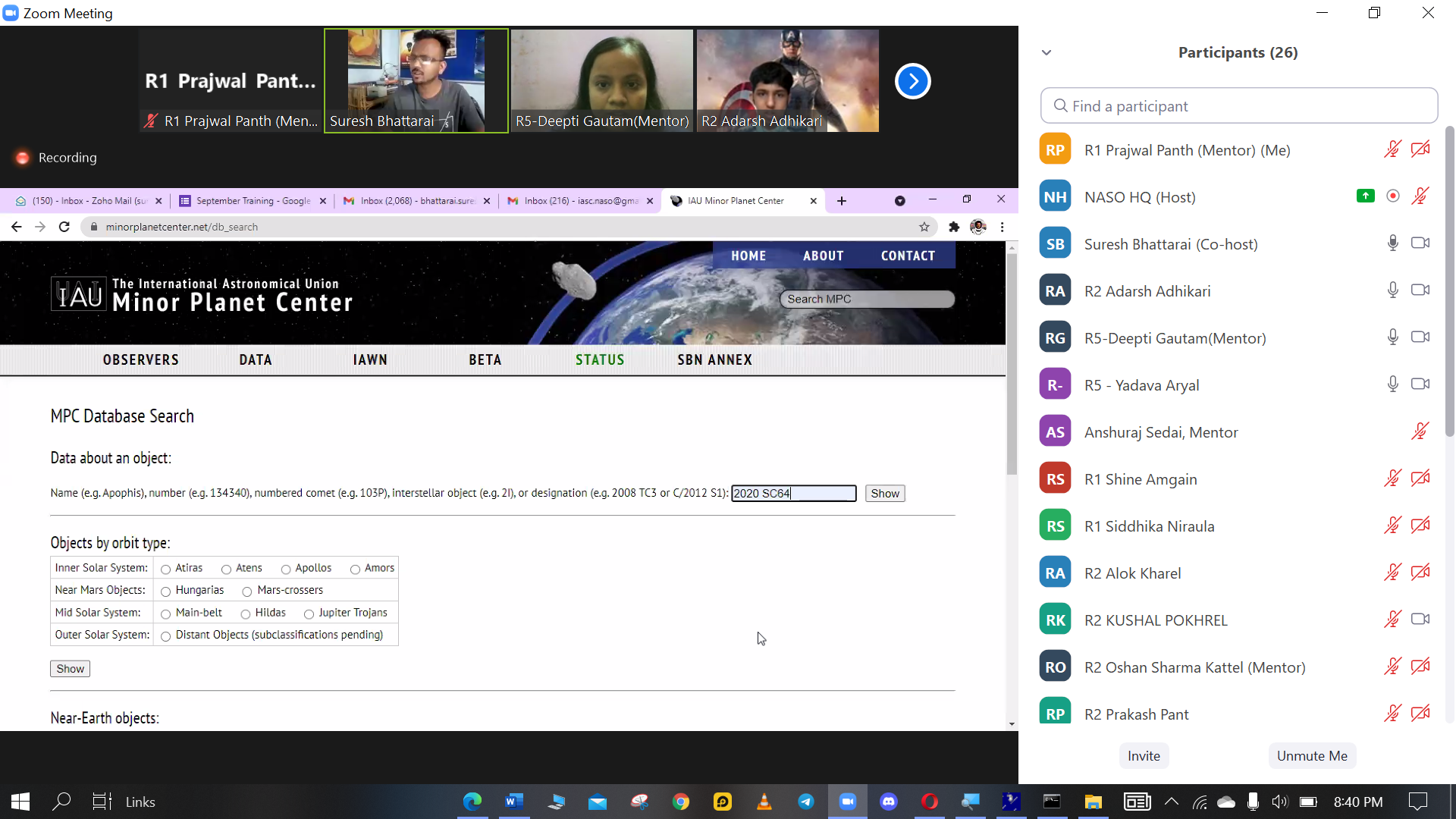This screenshot has height=819, width=1456.
Task: Open a new browser tab
Action: click(x=842, y=201)
